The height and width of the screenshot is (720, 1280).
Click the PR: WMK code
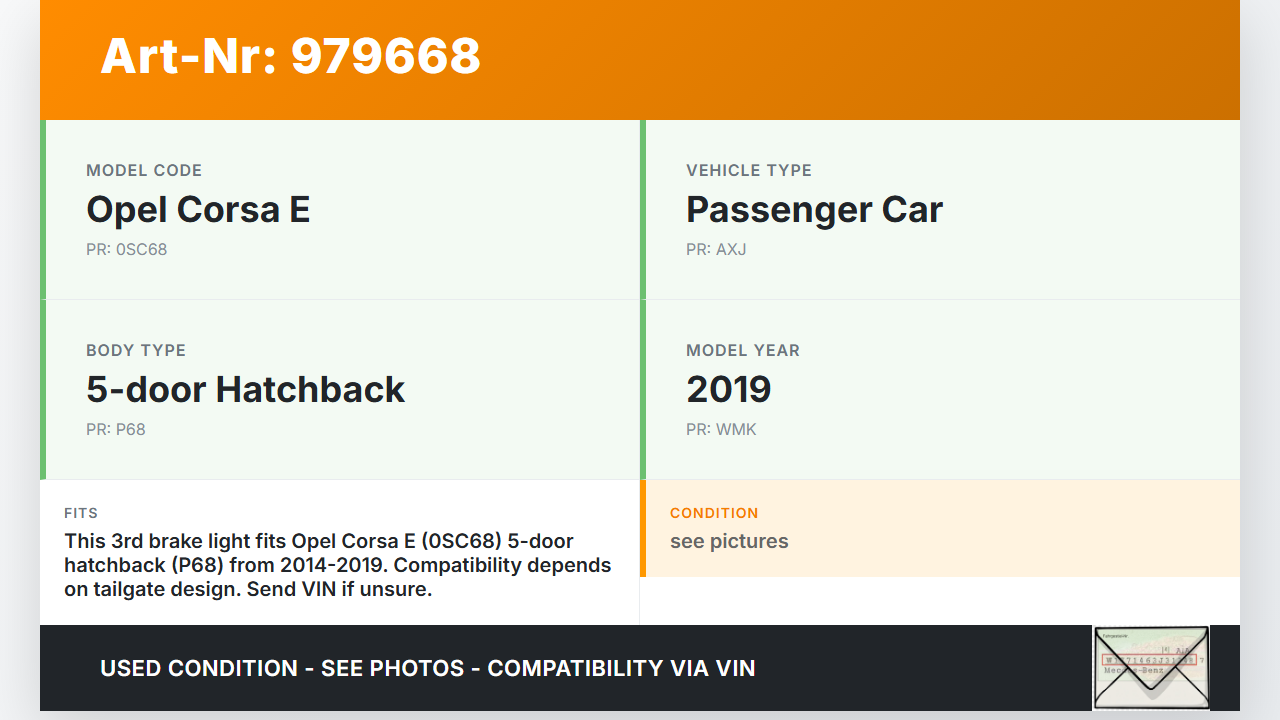coord(721,430)
